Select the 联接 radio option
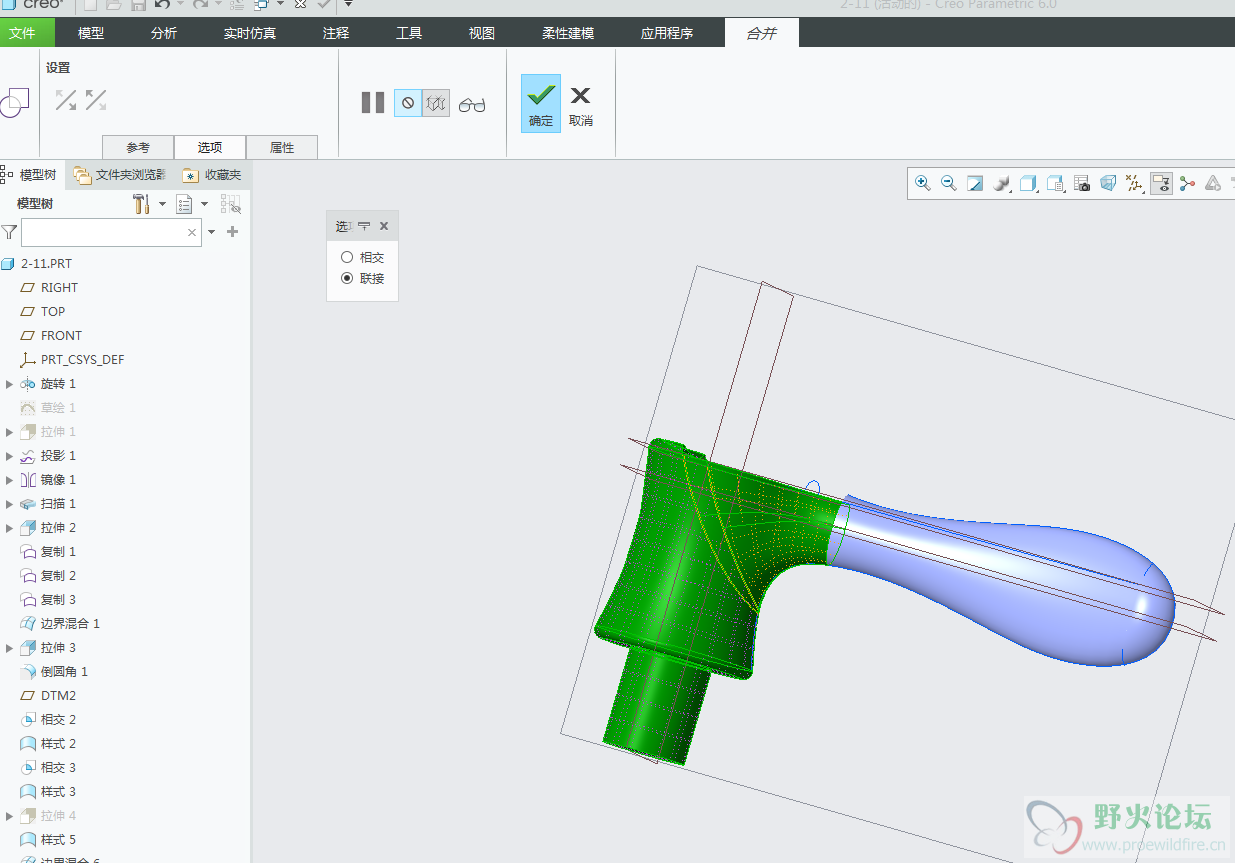This screenshot has height=863, width=1235. coord(347,278)
